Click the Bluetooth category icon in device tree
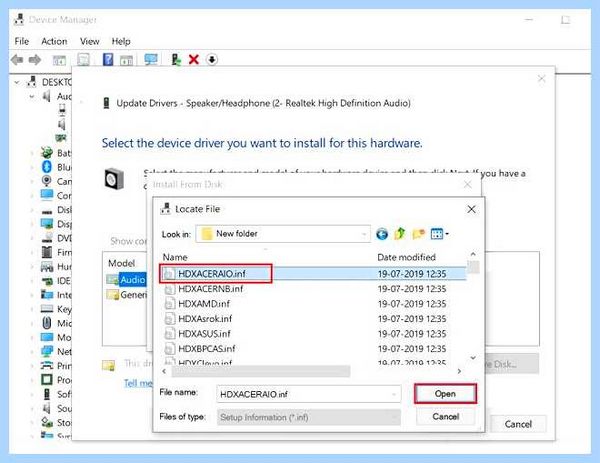 point(47,167)
